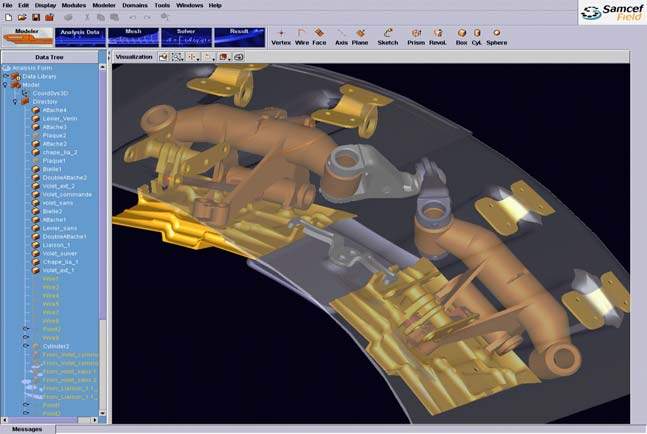This screenshot has width=647, height=434.
Task: Click the Paste icon in top toolbar
Action: [x=114, y=17]
